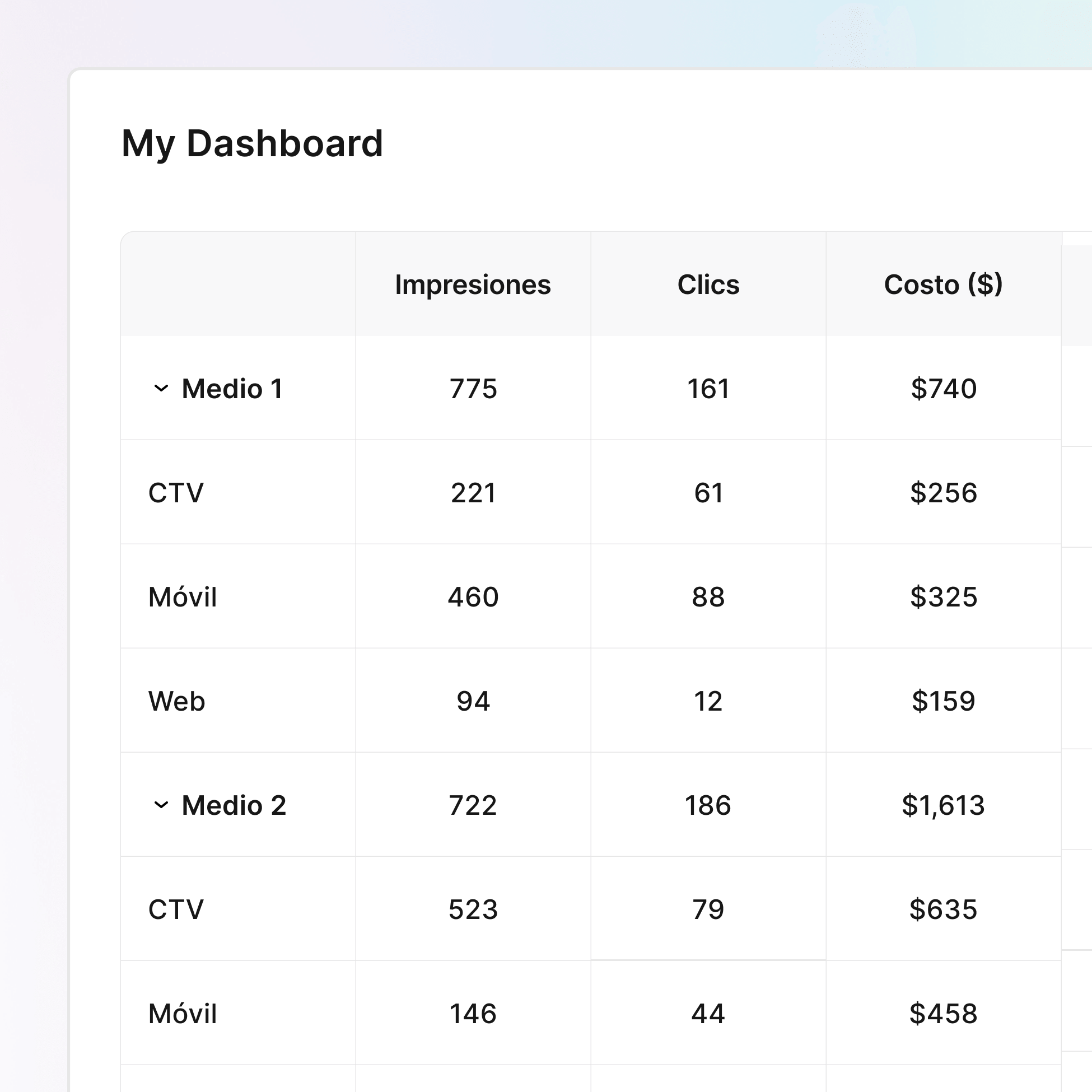Select the Medio 2 row label

[234, 805]
